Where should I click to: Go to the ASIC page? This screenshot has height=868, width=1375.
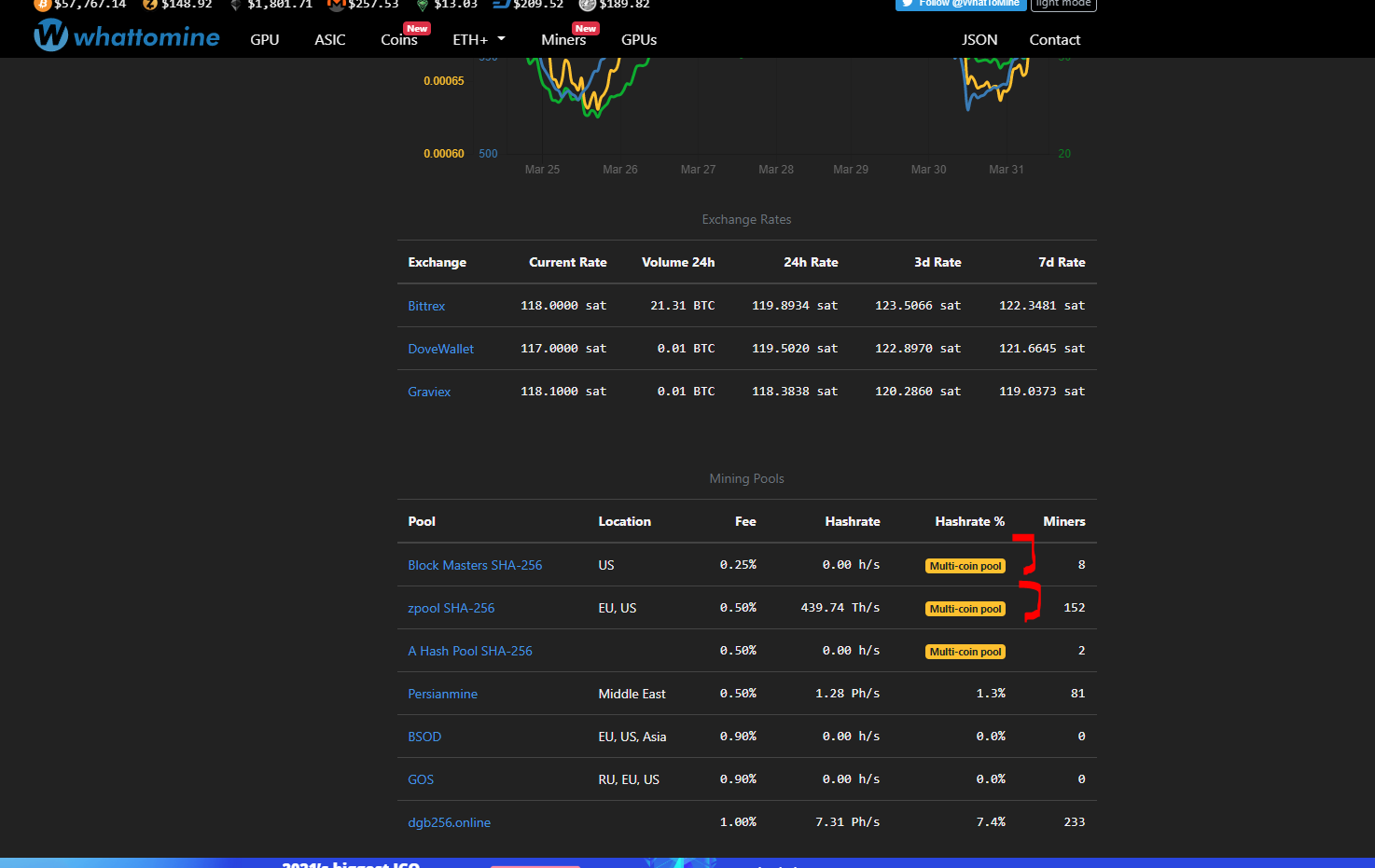[x=330, y=40]
